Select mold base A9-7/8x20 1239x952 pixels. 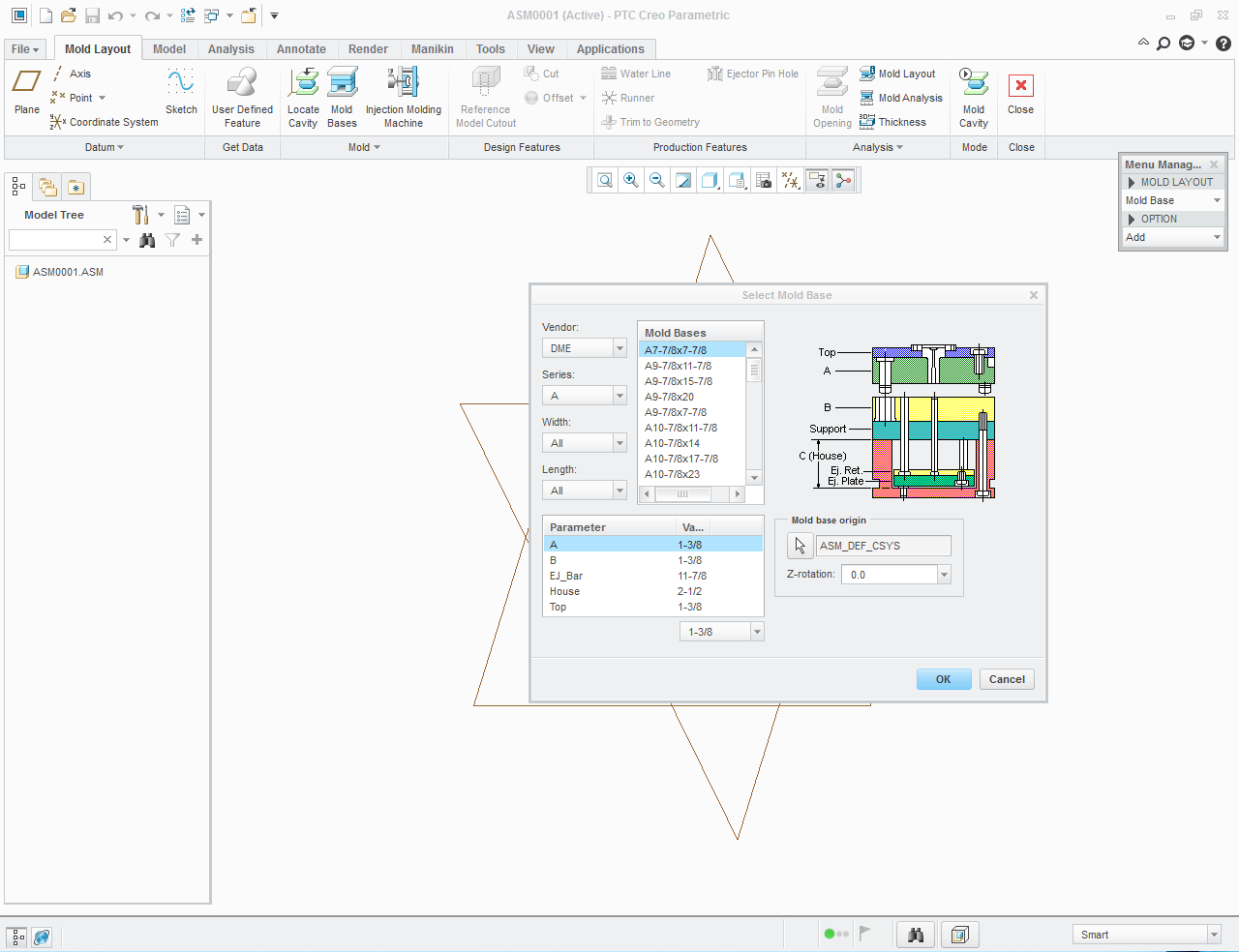pyautogui.click(x=692, y=397)
